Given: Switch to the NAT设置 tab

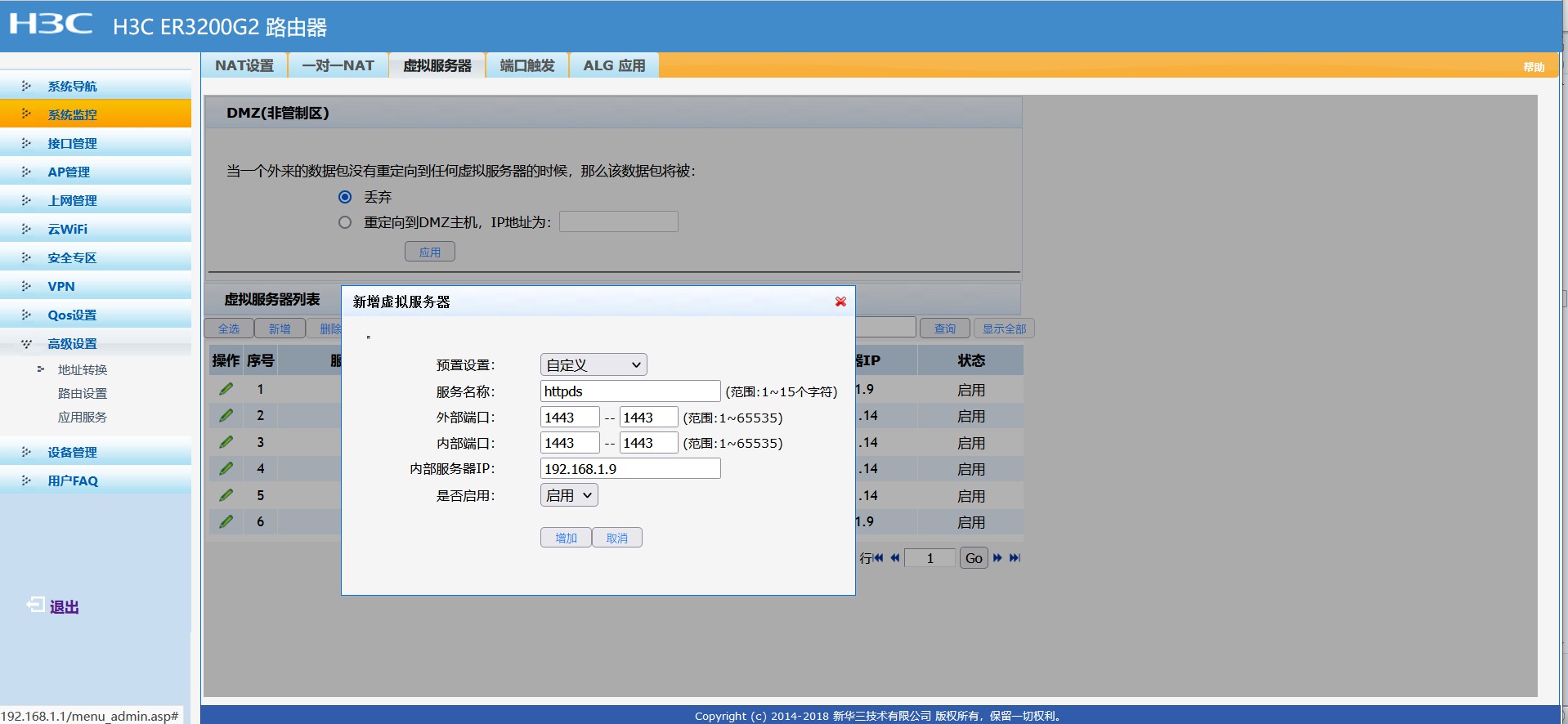Looking at the screenshot, I should [x=244, y=65].
